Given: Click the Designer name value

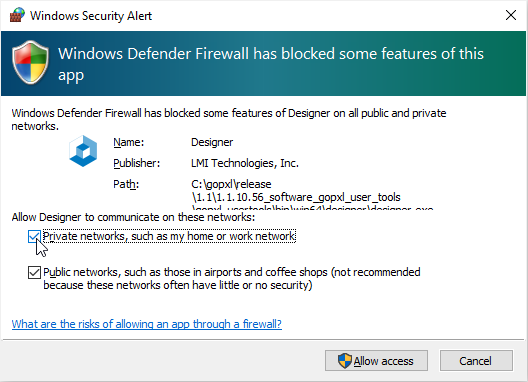Looking at the screenshot, I should (212, 142).
